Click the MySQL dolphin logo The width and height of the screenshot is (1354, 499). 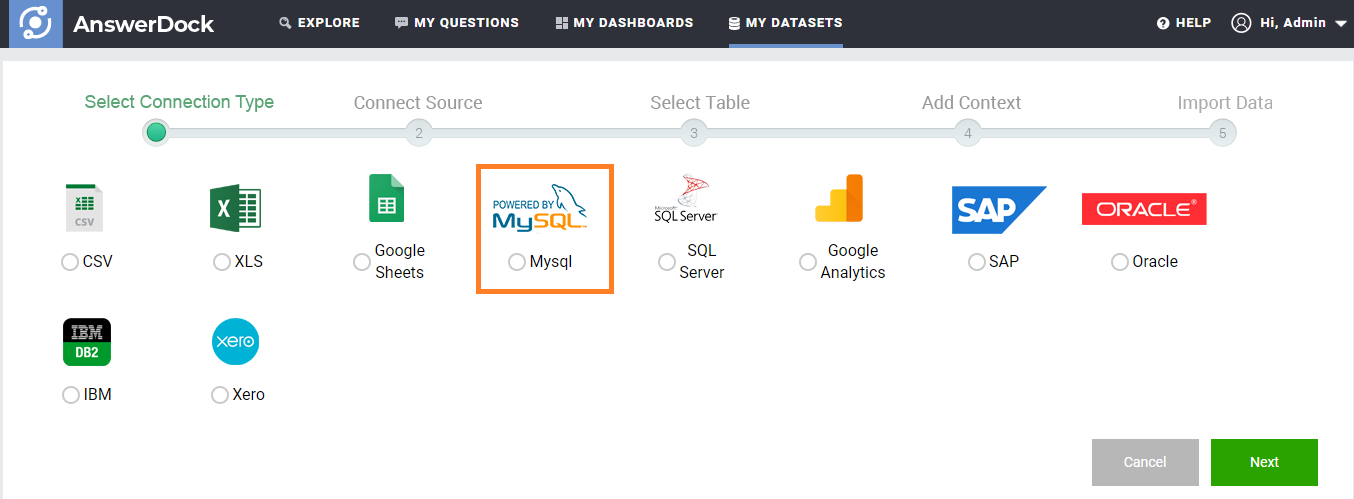[540, 207]
